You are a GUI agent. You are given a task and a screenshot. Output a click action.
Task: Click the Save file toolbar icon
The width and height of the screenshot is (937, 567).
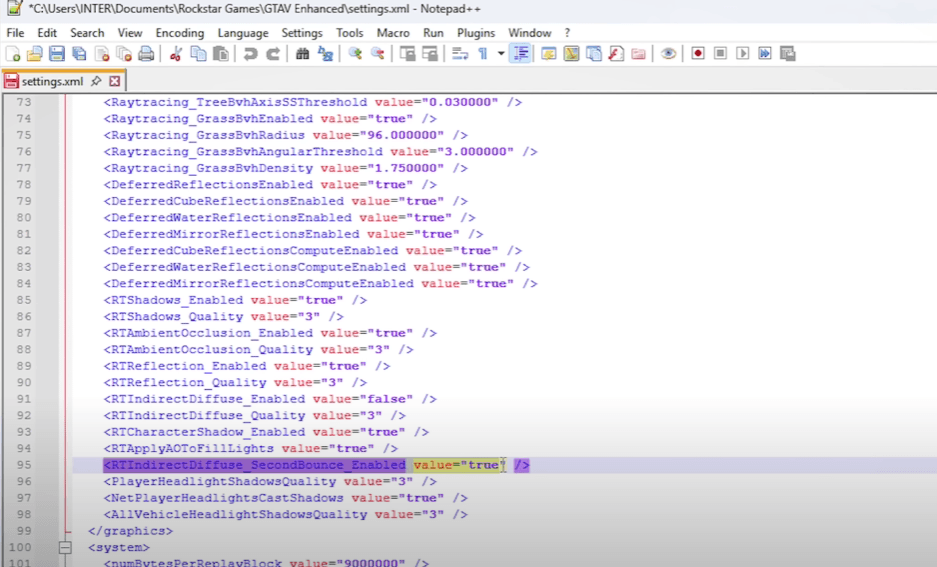coord(57,54)
